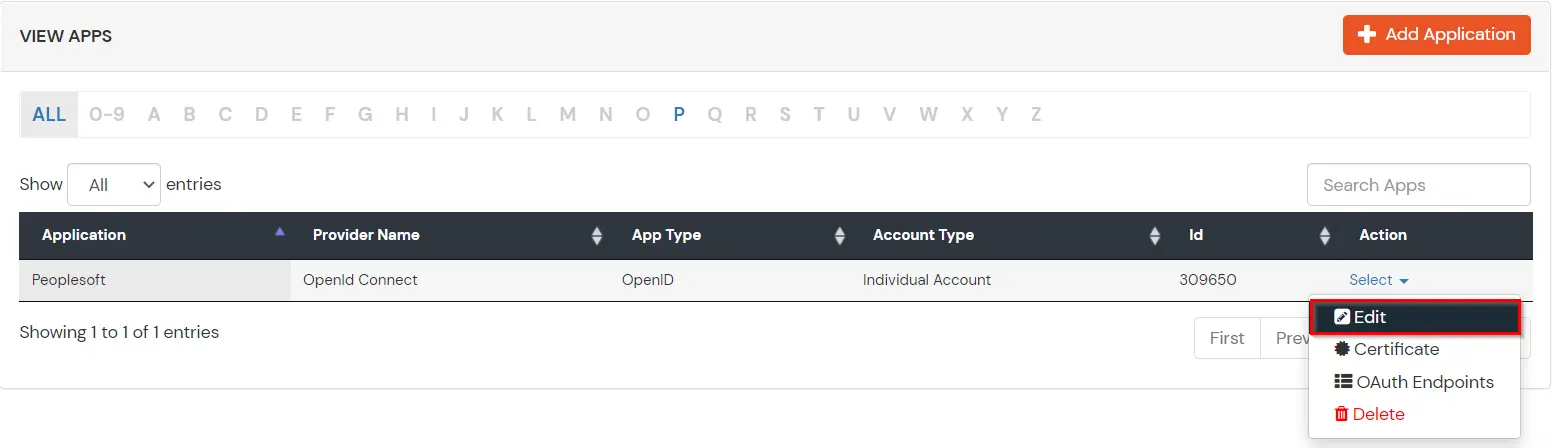Toggle Select dropdown for Peoplesoft
The image size is (1552, 448).
point(1379,281)
